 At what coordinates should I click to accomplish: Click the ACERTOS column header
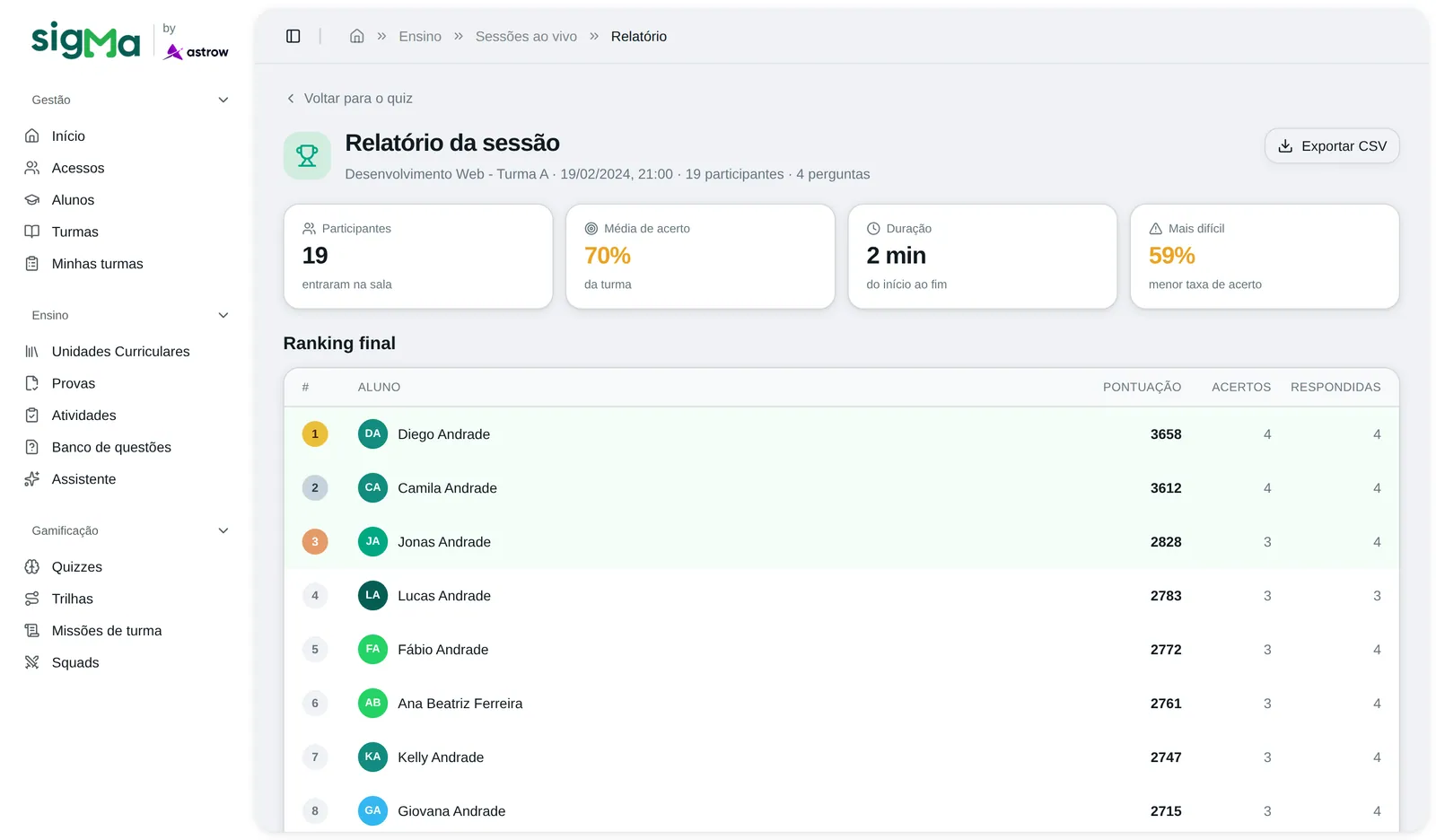1241,387
